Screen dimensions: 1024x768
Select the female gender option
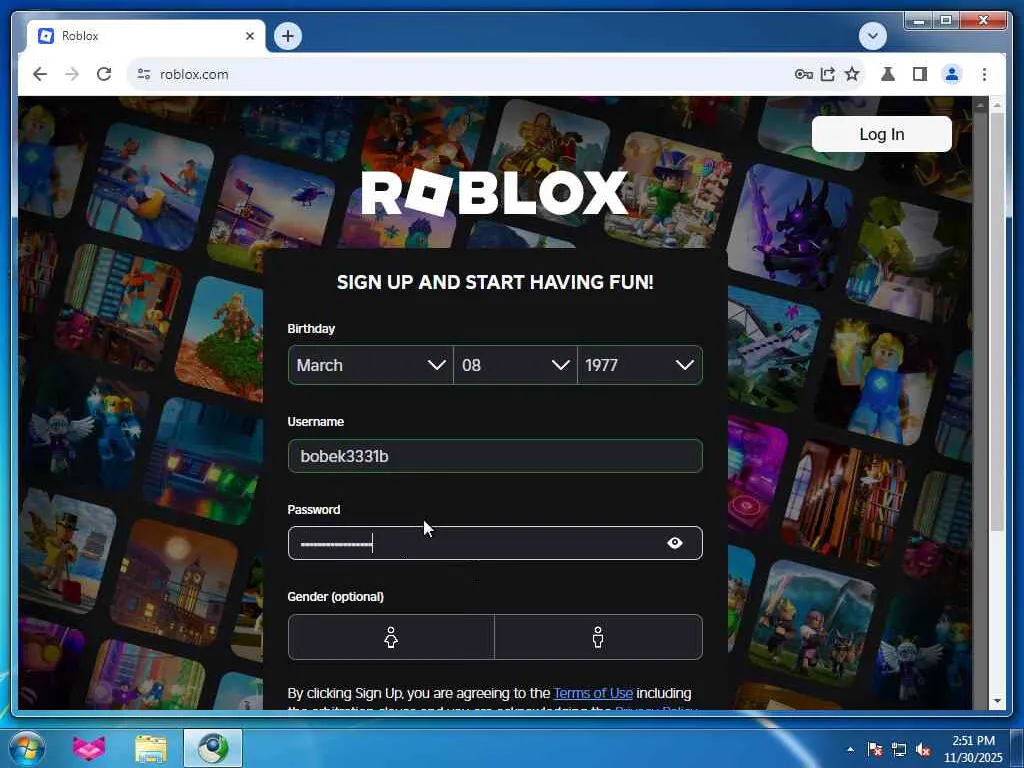(x=391, y=637)
